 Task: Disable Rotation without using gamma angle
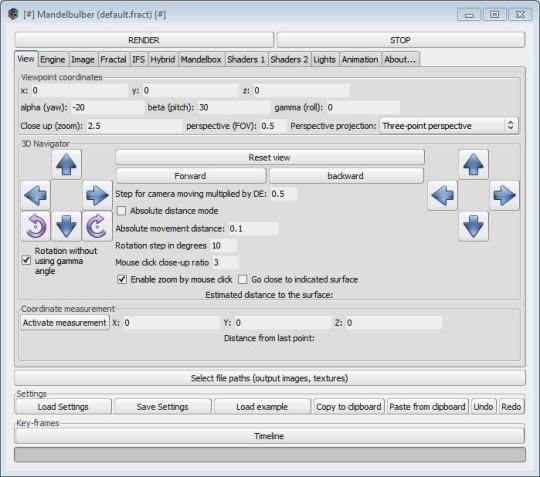(x=27, y=260)
